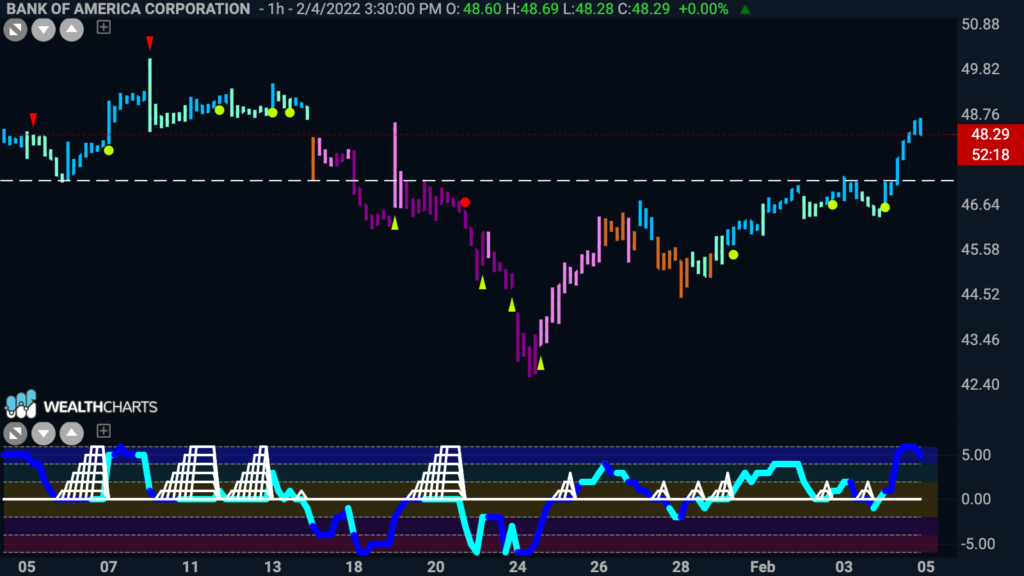The width and height of the screenshot is (1024, 576).
Task: Click the 50.88 price axis label
Action: coord(980,25)
